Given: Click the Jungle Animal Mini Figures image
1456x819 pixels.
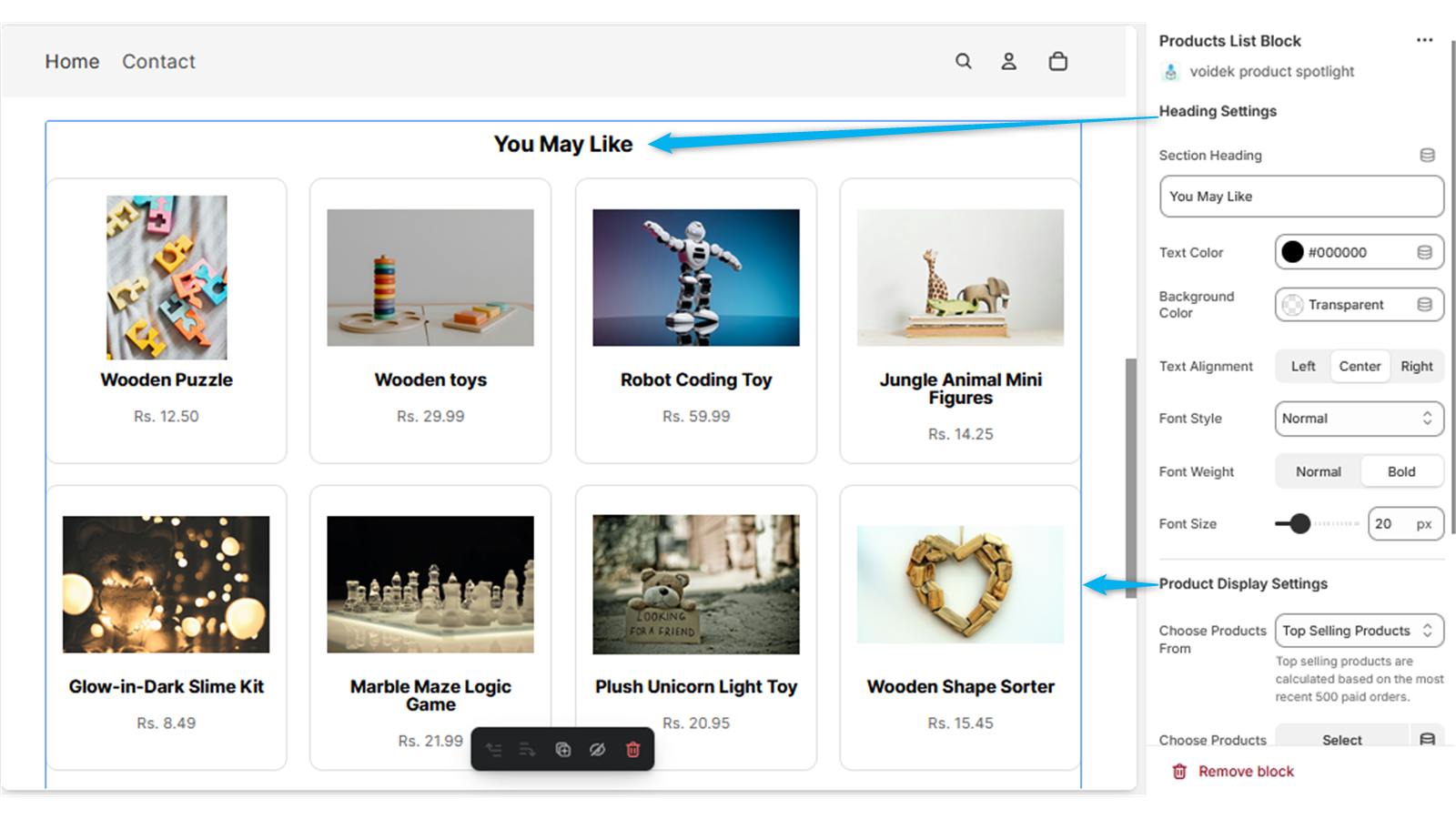Looking at the screenshot, I should [x=960, y=278].
